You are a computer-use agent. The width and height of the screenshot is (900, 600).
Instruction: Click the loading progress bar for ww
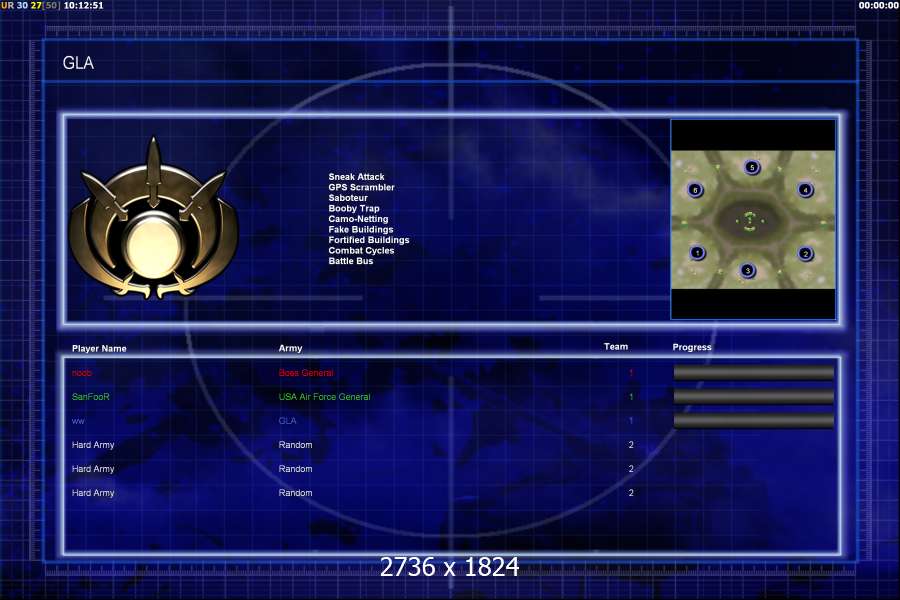[x=754, y=421]
